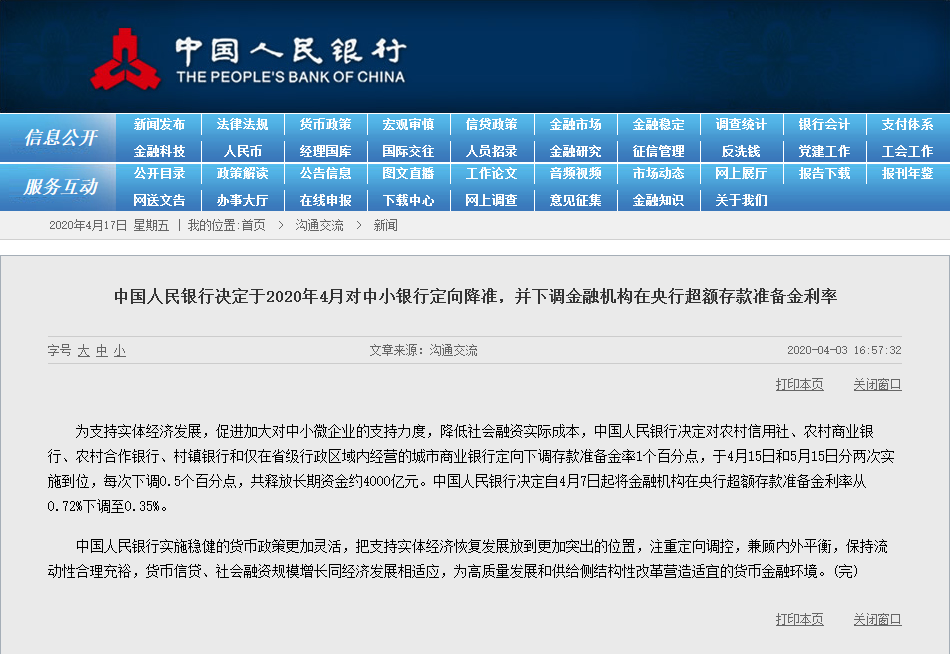Go to 办事大厅 page
The height and width of the screenshot is (654, 950).
(x=242, y=200)
